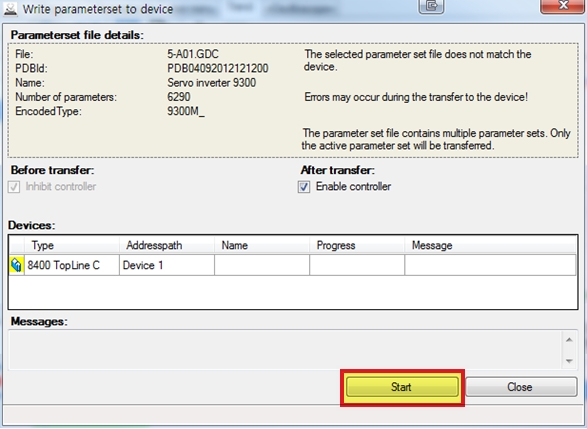Click Messages scrollbar up arrow
The image size is (587, 429).
click(x=569, y=340)
